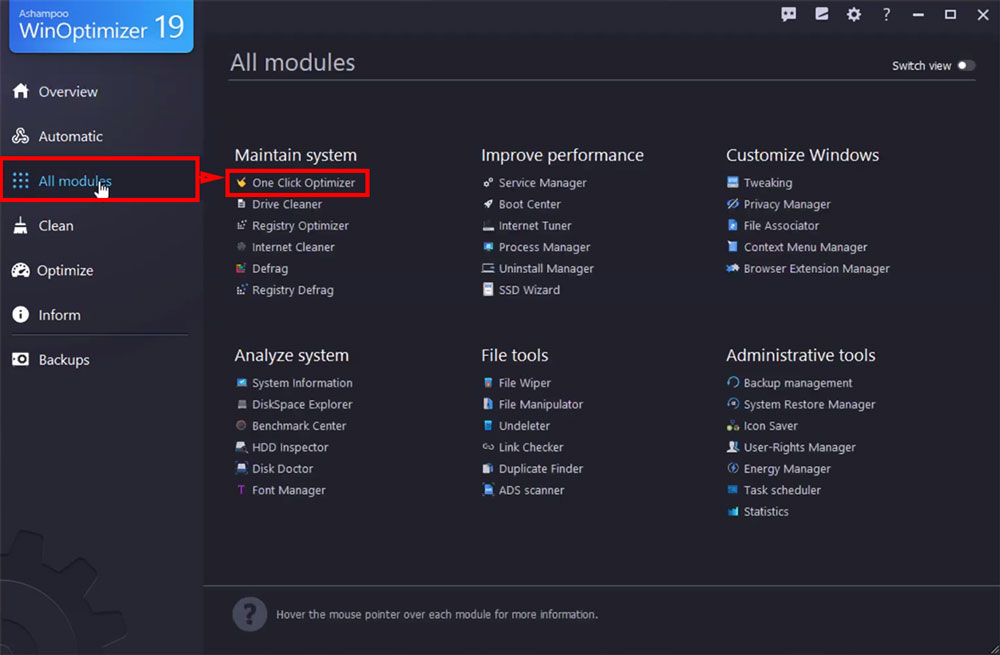Open the Clean sidebar category
Viewport: 1000px width, 655px height.
pyautogui.click(x=56, y=226)
